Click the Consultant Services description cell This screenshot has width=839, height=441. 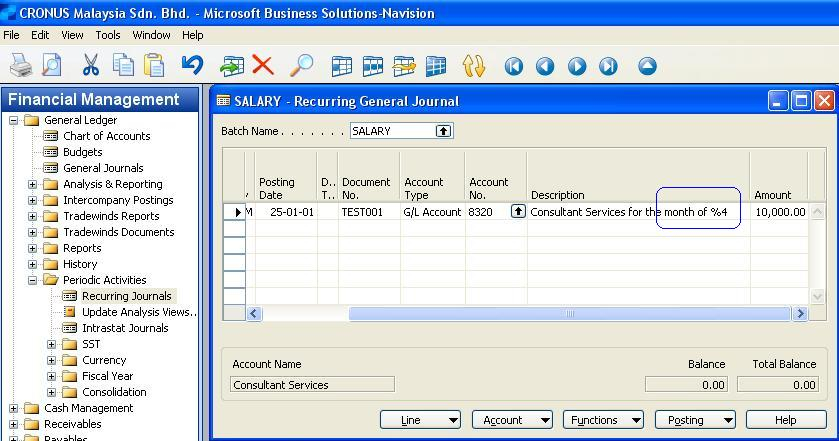[639, 212]
